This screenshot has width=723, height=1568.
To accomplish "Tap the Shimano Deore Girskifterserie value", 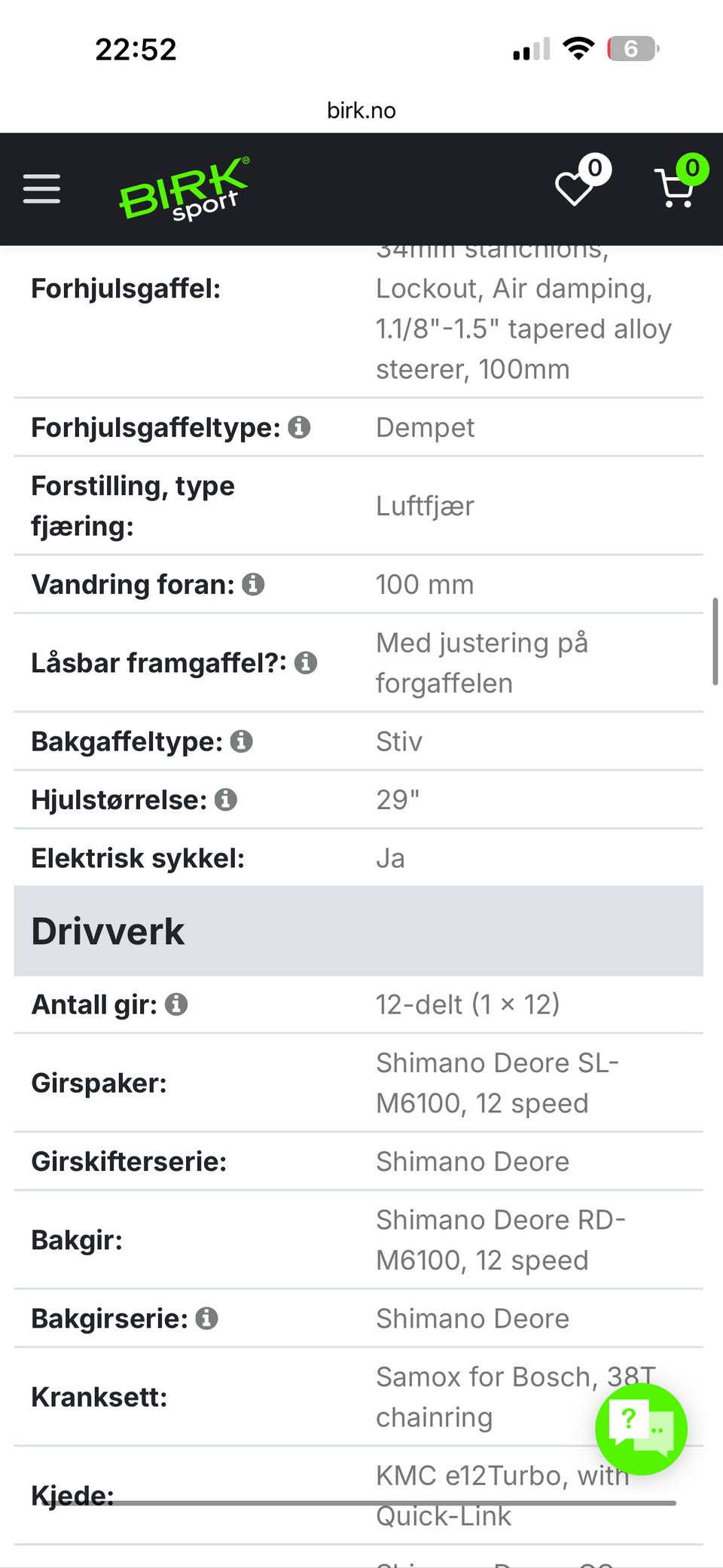I will [472, 1162].
